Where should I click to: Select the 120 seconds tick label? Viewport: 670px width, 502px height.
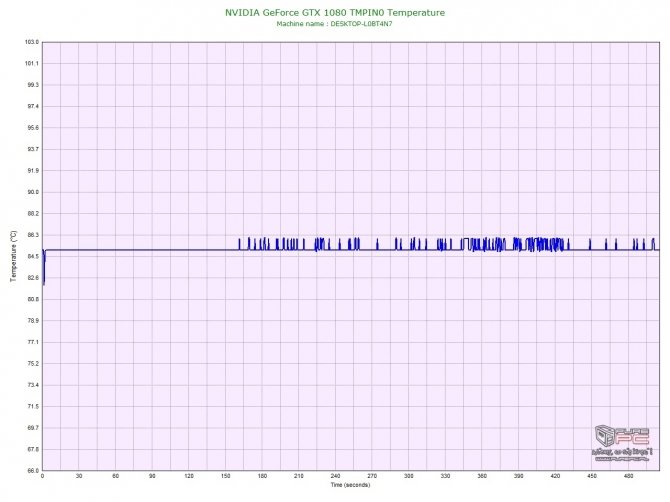[189, 476]
